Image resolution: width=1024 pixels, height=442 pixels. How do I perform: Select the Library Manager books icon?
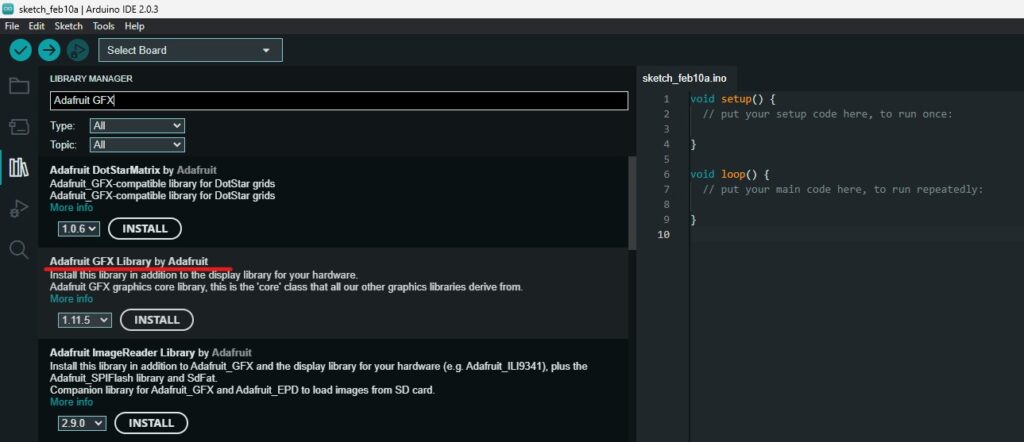tap(19, 168)
